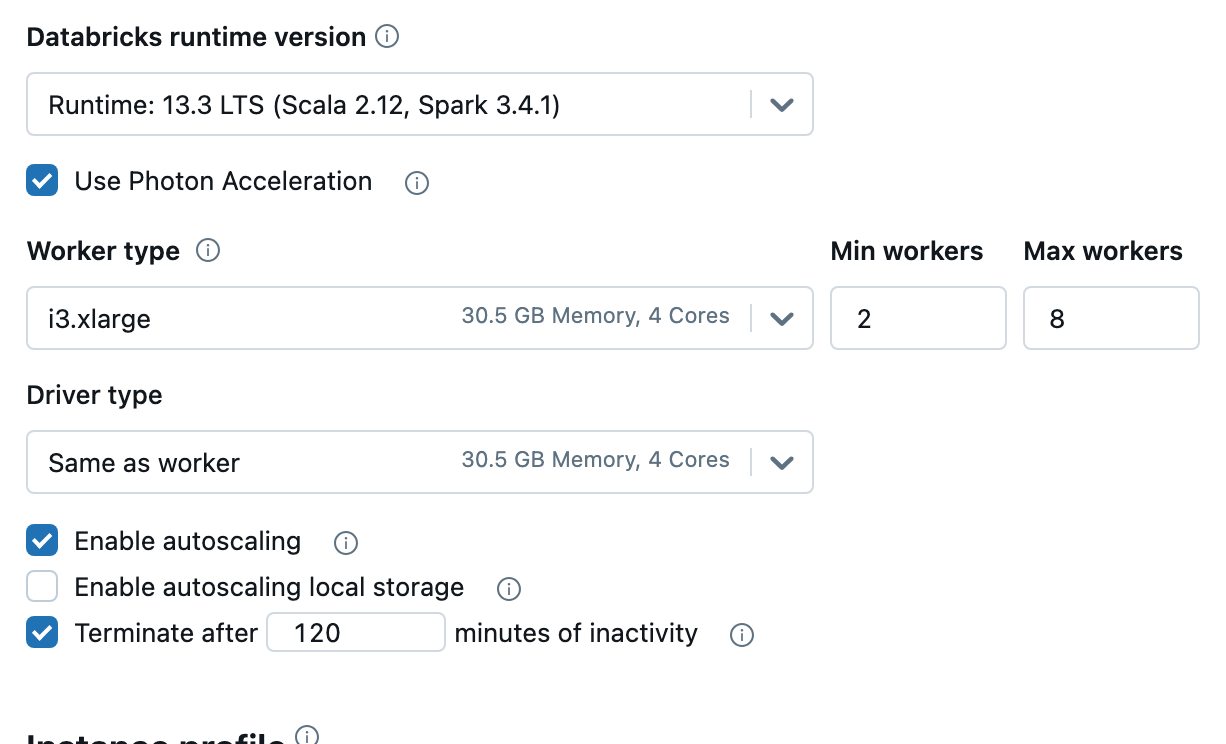The width and height of the screenshot is (1226, 744).
Task: Focus the Max workers input field
Action: click(1111, 319)
